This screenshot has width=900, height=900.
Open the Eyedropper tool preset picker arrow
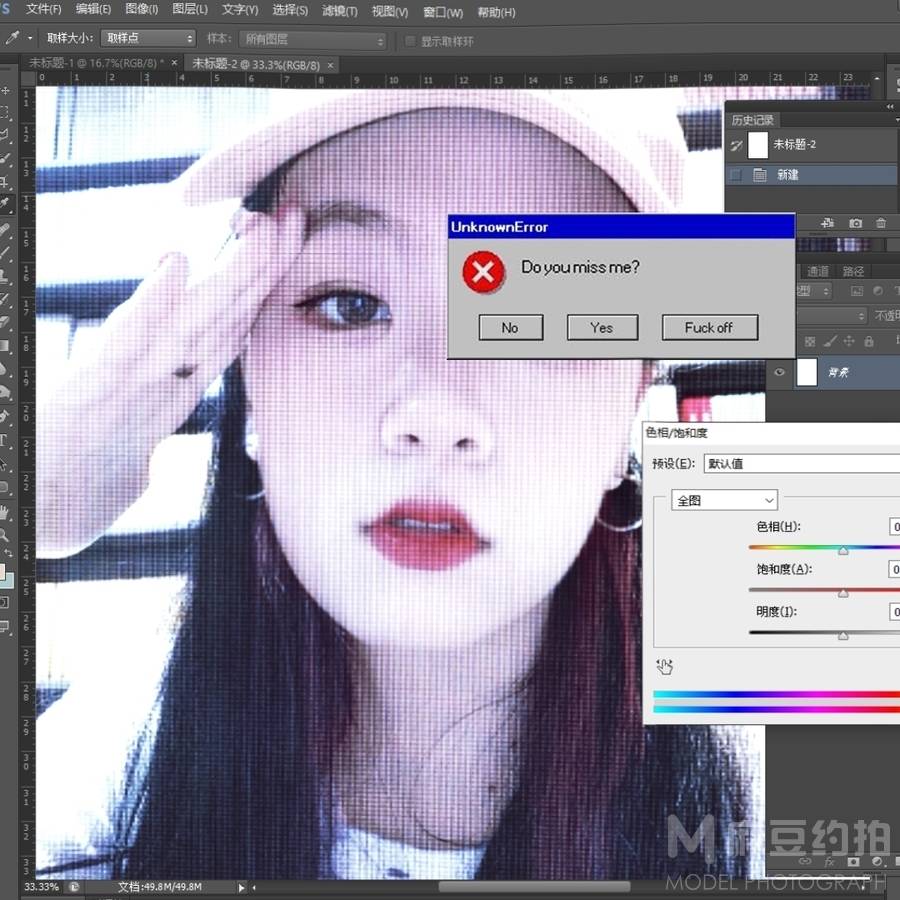[x=30, y=38]
